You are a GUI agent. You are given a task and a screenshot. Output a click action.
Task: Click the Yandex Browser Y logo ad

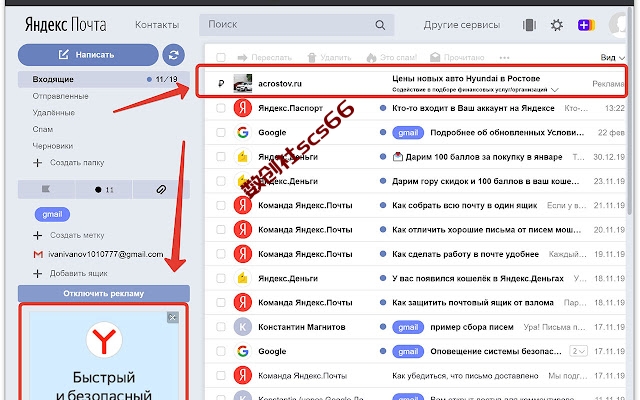[x=104, y=340]
